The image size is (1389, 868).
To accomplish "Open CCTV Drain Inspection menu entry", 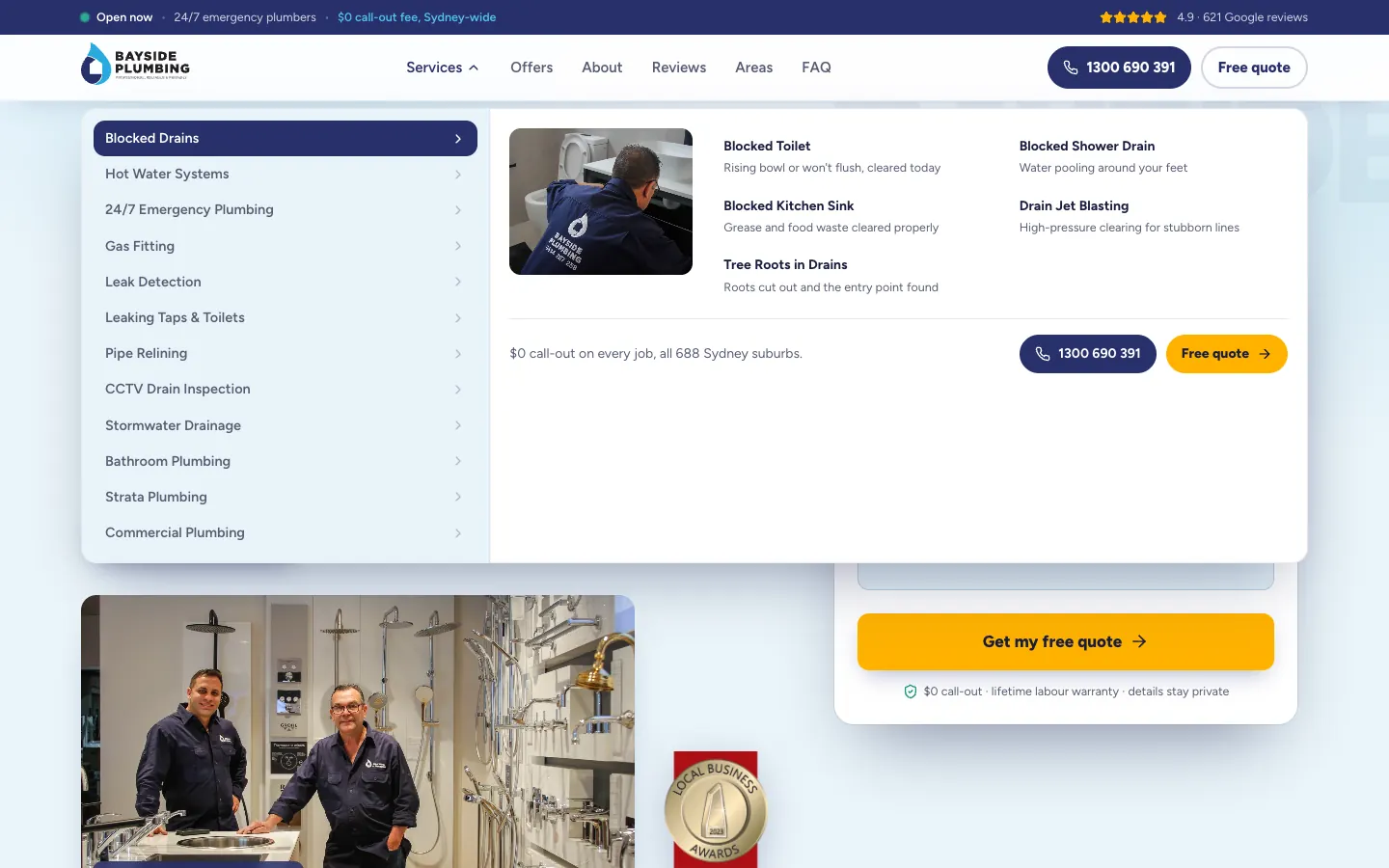I will (286, 389).
